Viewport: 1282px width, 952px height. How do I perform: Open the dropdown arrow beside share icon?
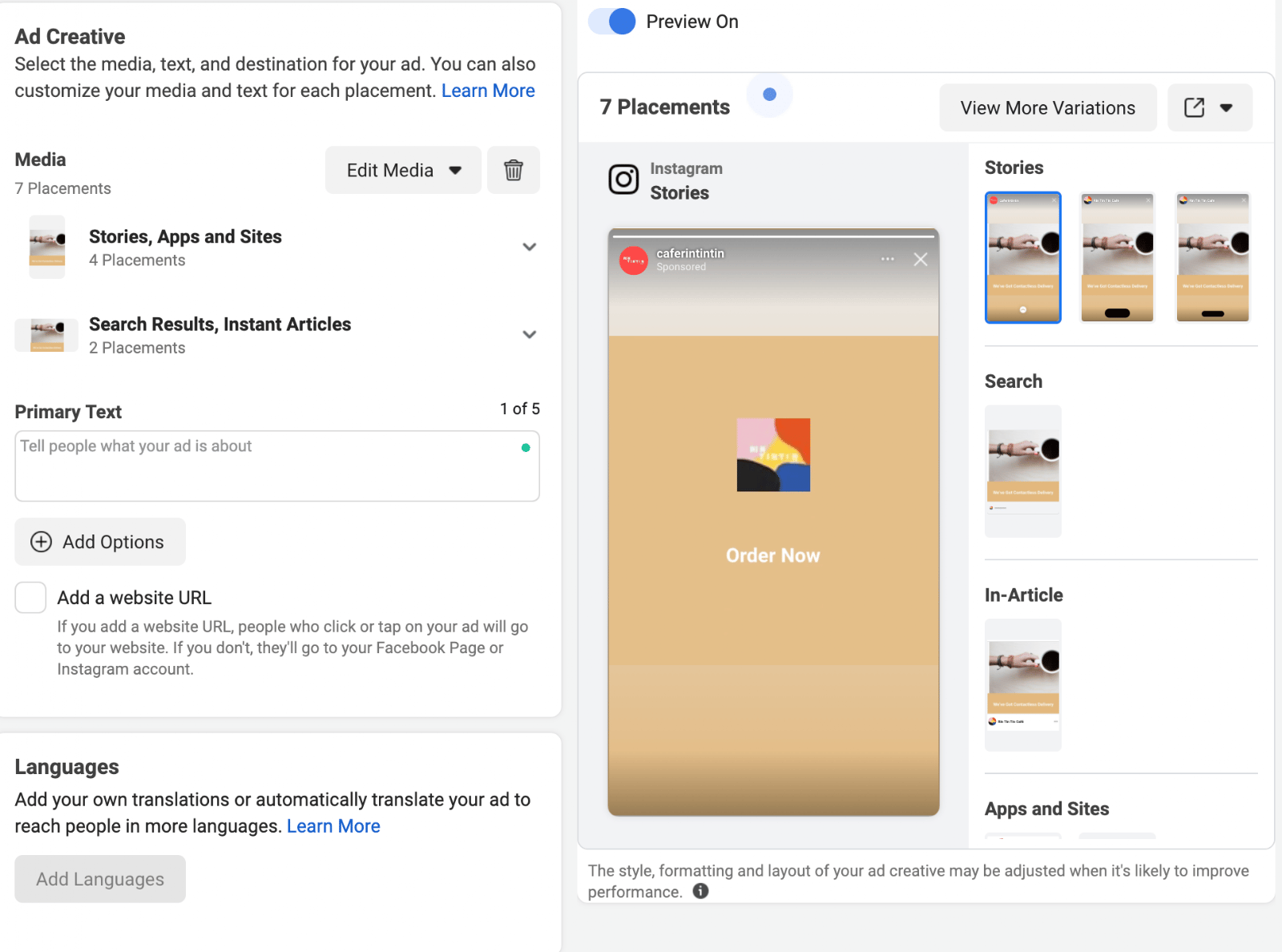(1226, 107)
